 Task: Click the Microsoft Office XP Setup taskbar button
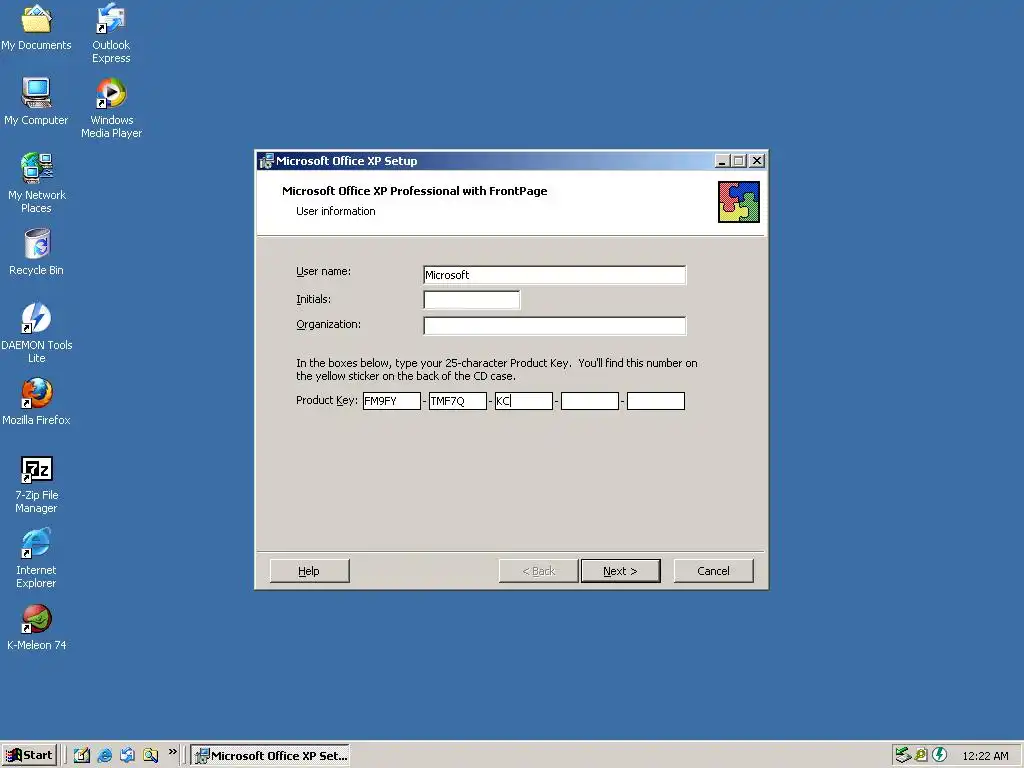pos(270,756)
